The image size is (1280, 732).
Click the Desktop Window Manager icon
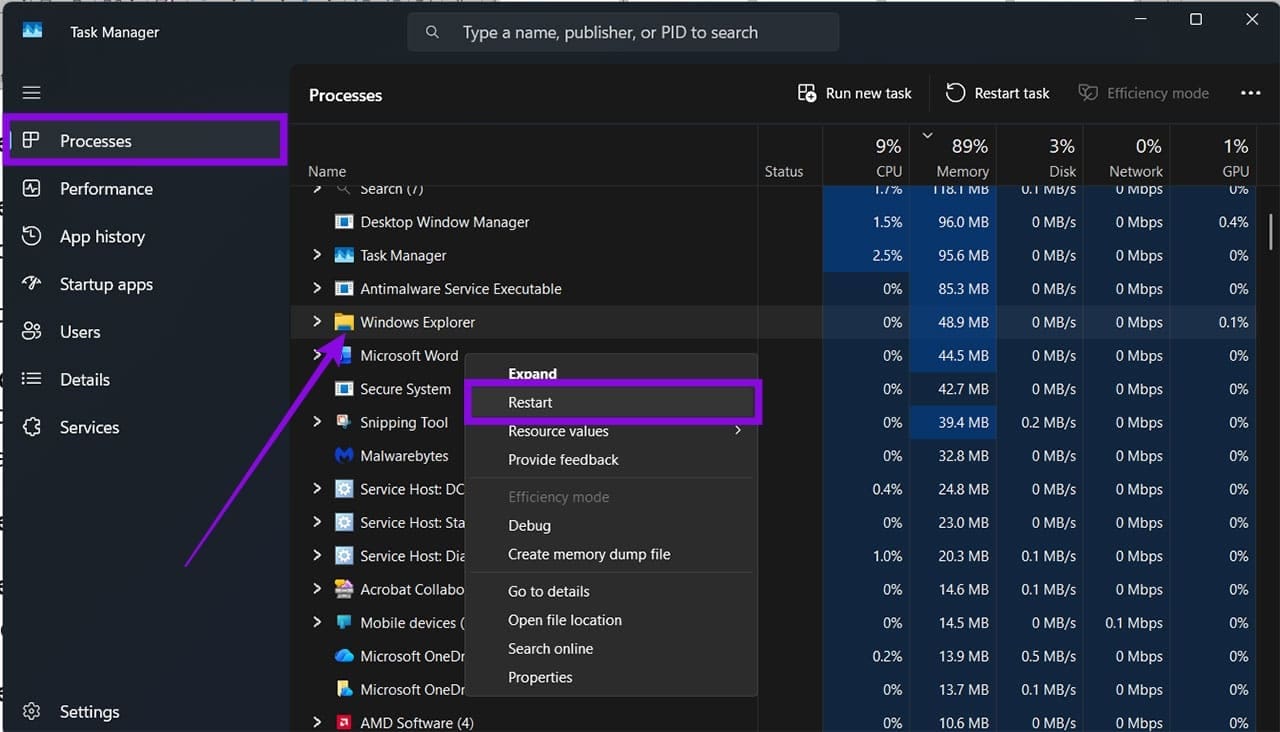344,222
